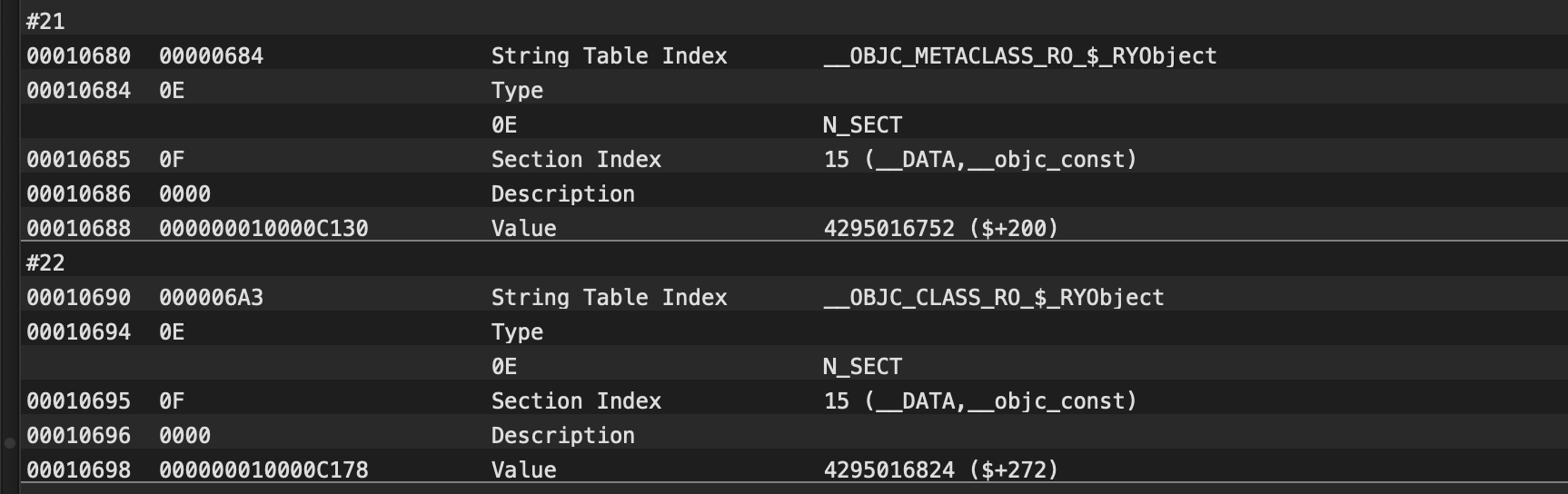Select __OBJC_CLASS_RO_$_RYObject value
The image size is (1568, 494).
pos(993,298)
